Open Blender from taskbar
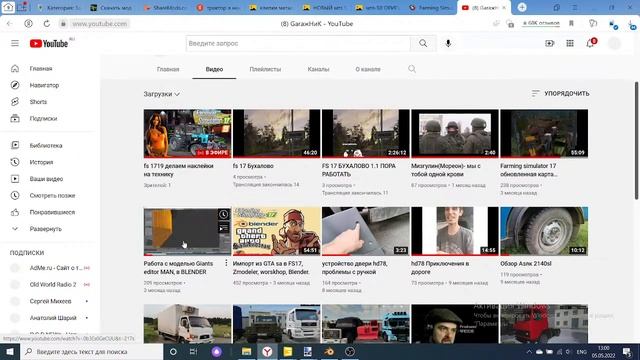This screenshot has height=360, width=640. pos(329,351)
